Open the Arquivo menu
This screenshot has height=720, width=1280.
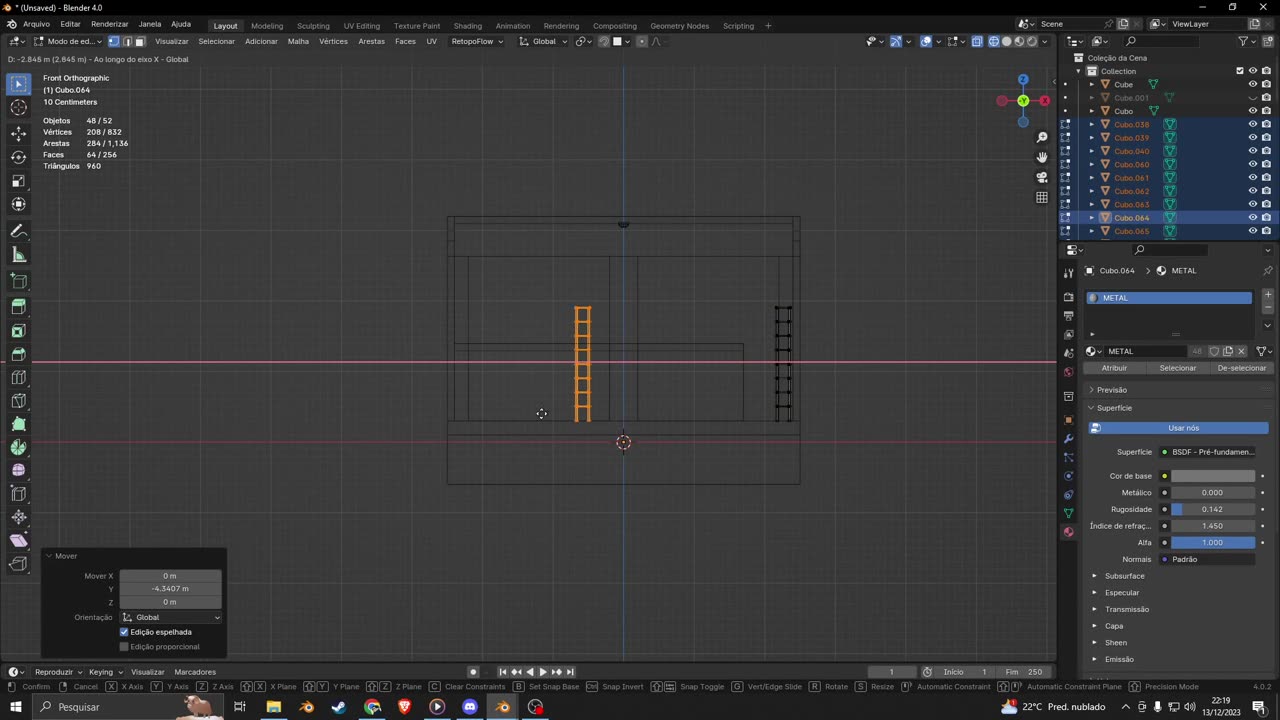click(36, 24)
